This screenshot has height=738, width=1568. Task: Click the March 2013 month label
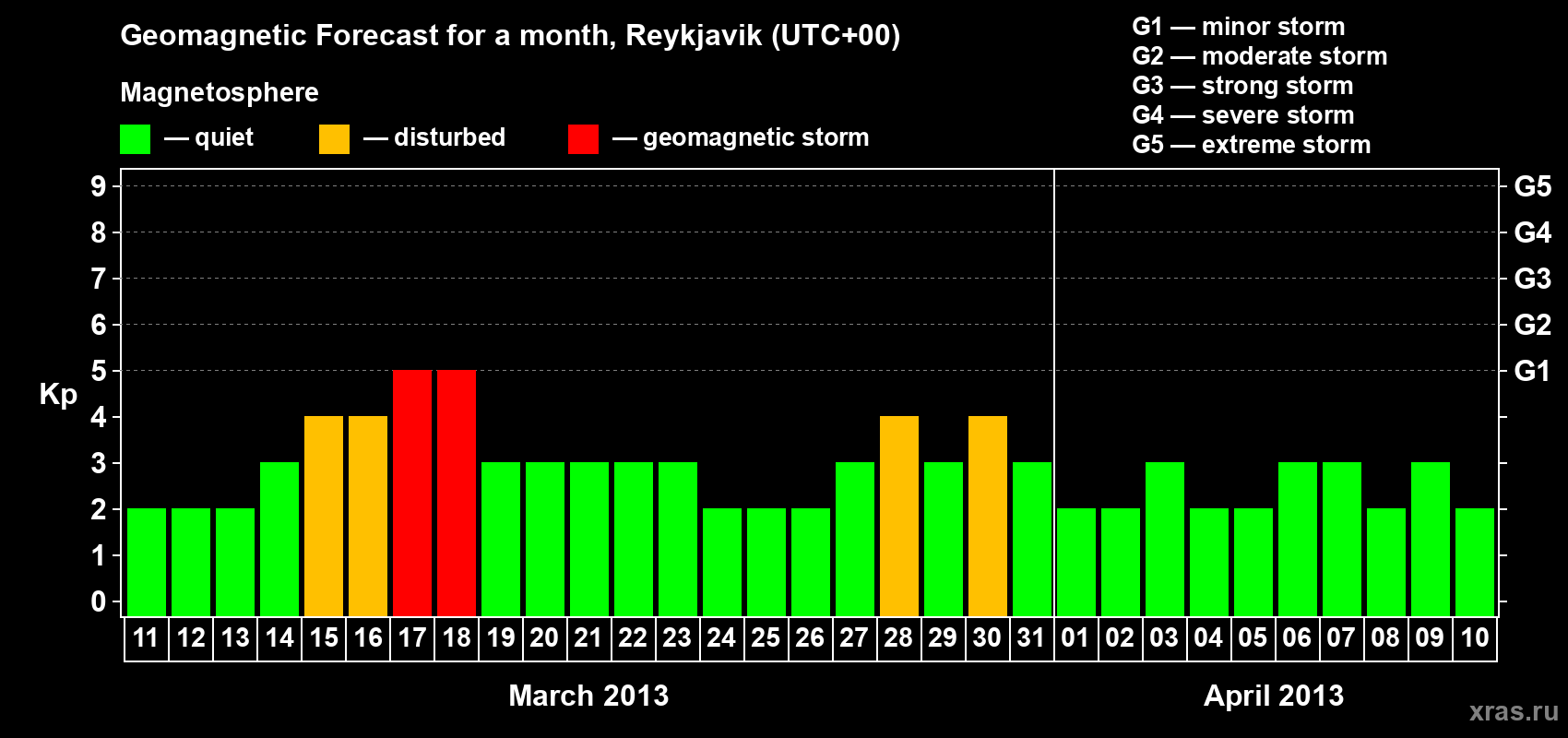point(588,696)
